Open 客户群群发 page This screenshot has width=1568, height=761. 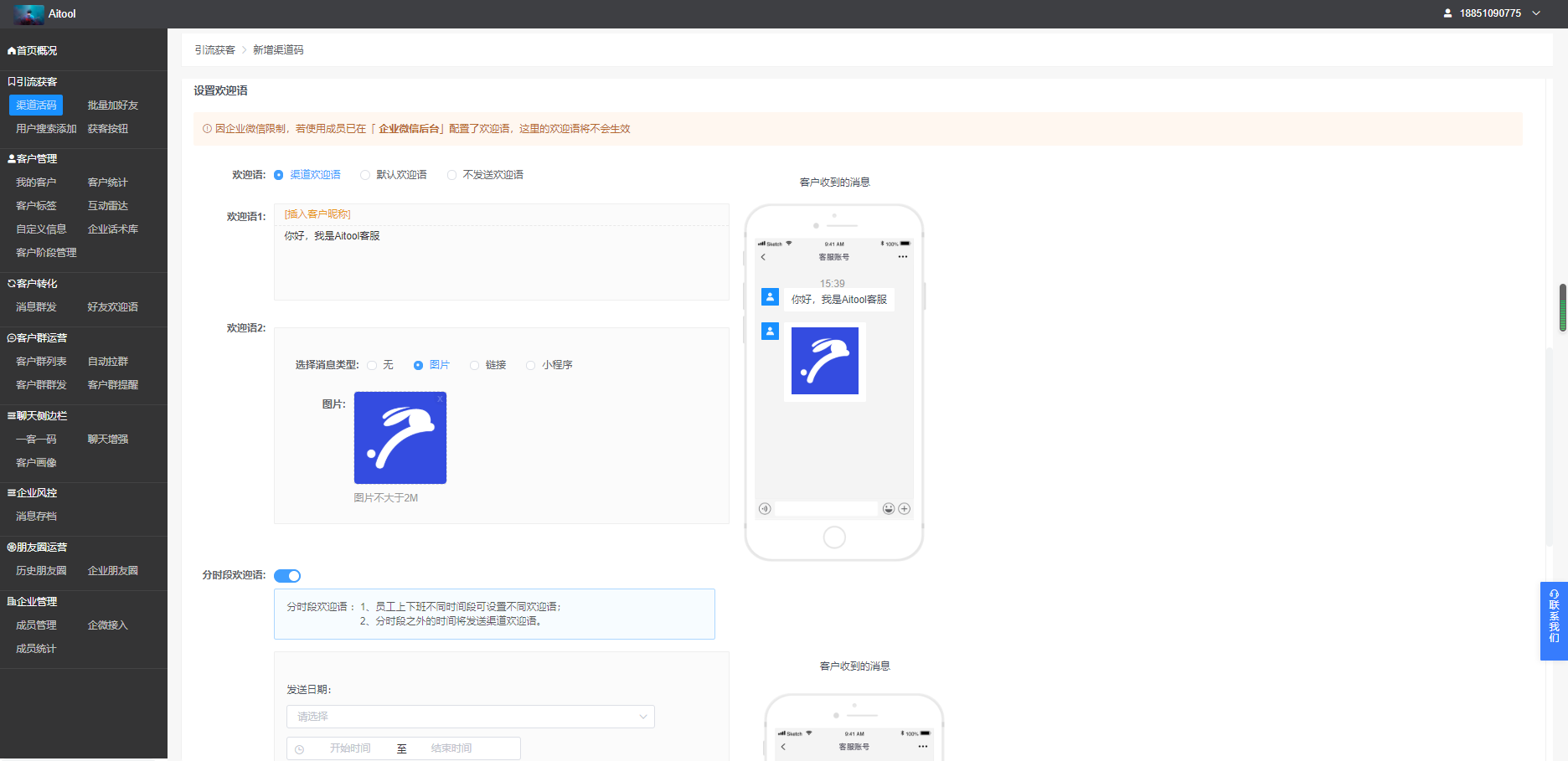[x=41, y=385]
